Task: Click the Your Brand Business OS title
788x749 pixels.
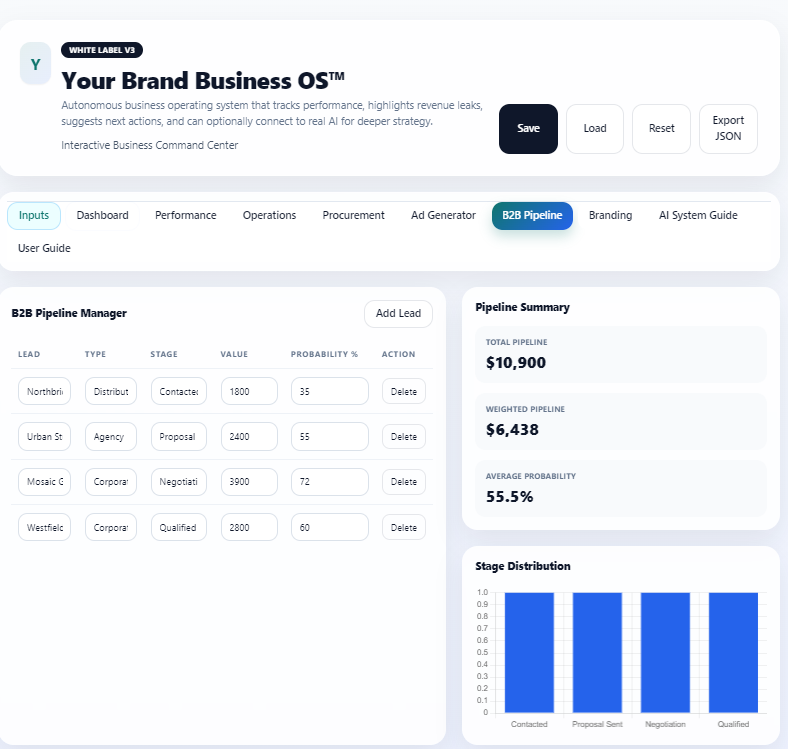Action: pyautogui.click(x=203, y=81)
